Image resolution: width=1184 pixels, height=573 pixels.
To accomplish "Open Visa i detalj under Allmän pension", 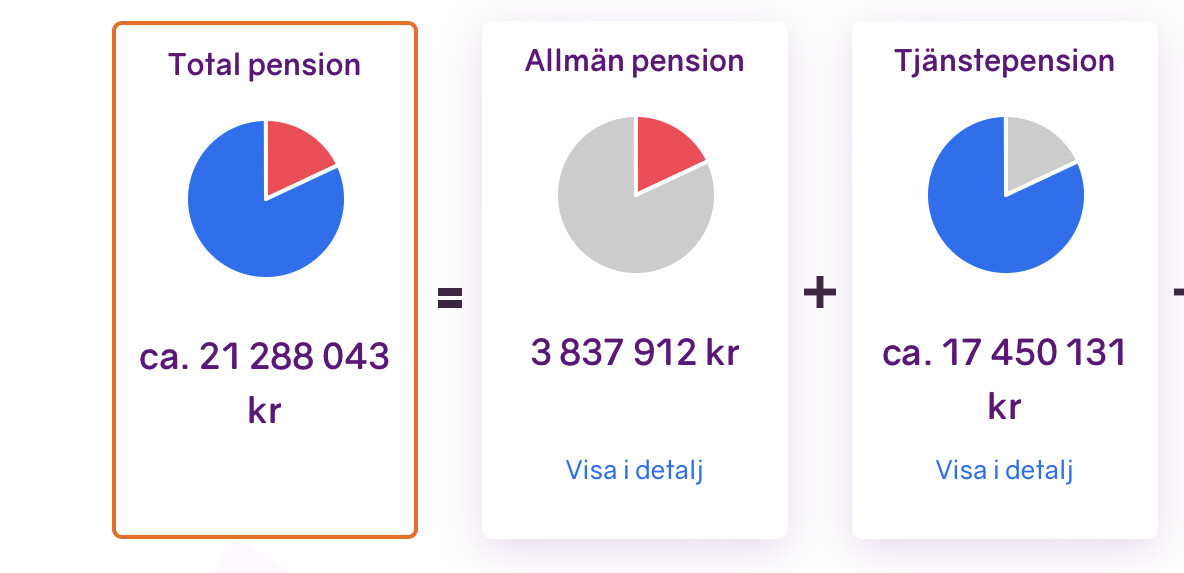I will click(634, 470).
